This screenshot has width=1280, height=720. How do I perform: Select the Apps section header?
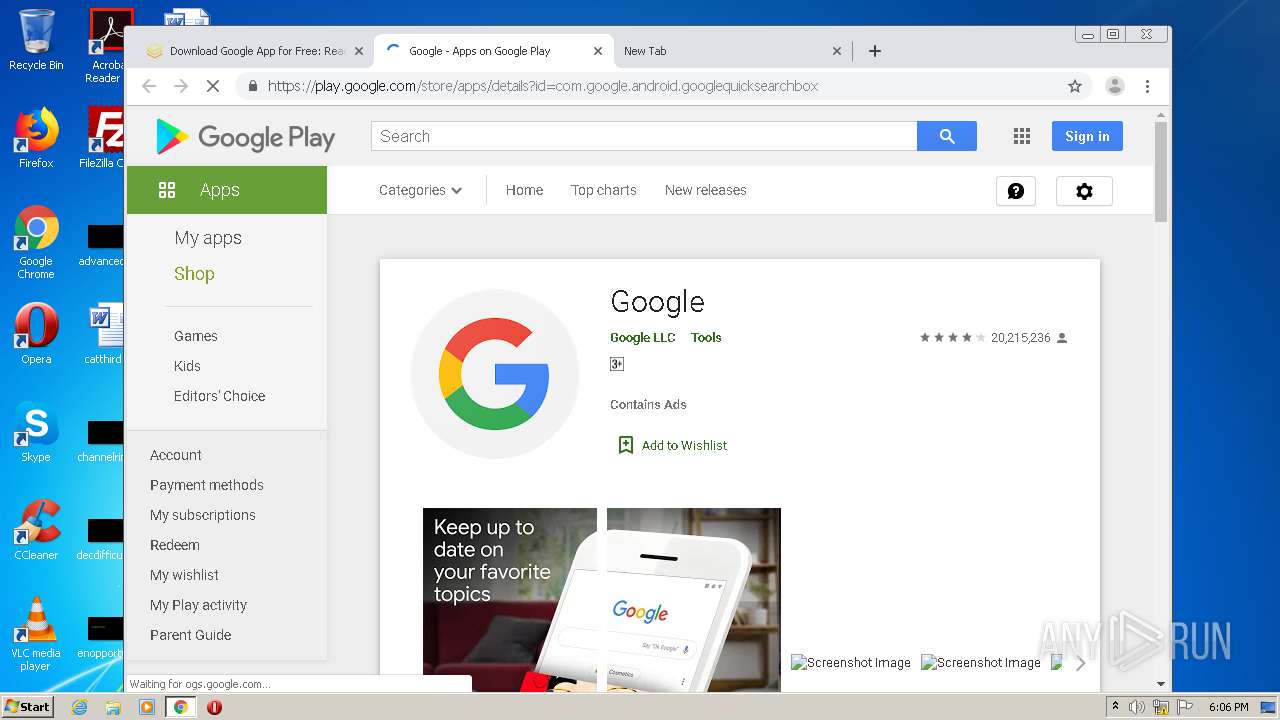pos(227,190)
